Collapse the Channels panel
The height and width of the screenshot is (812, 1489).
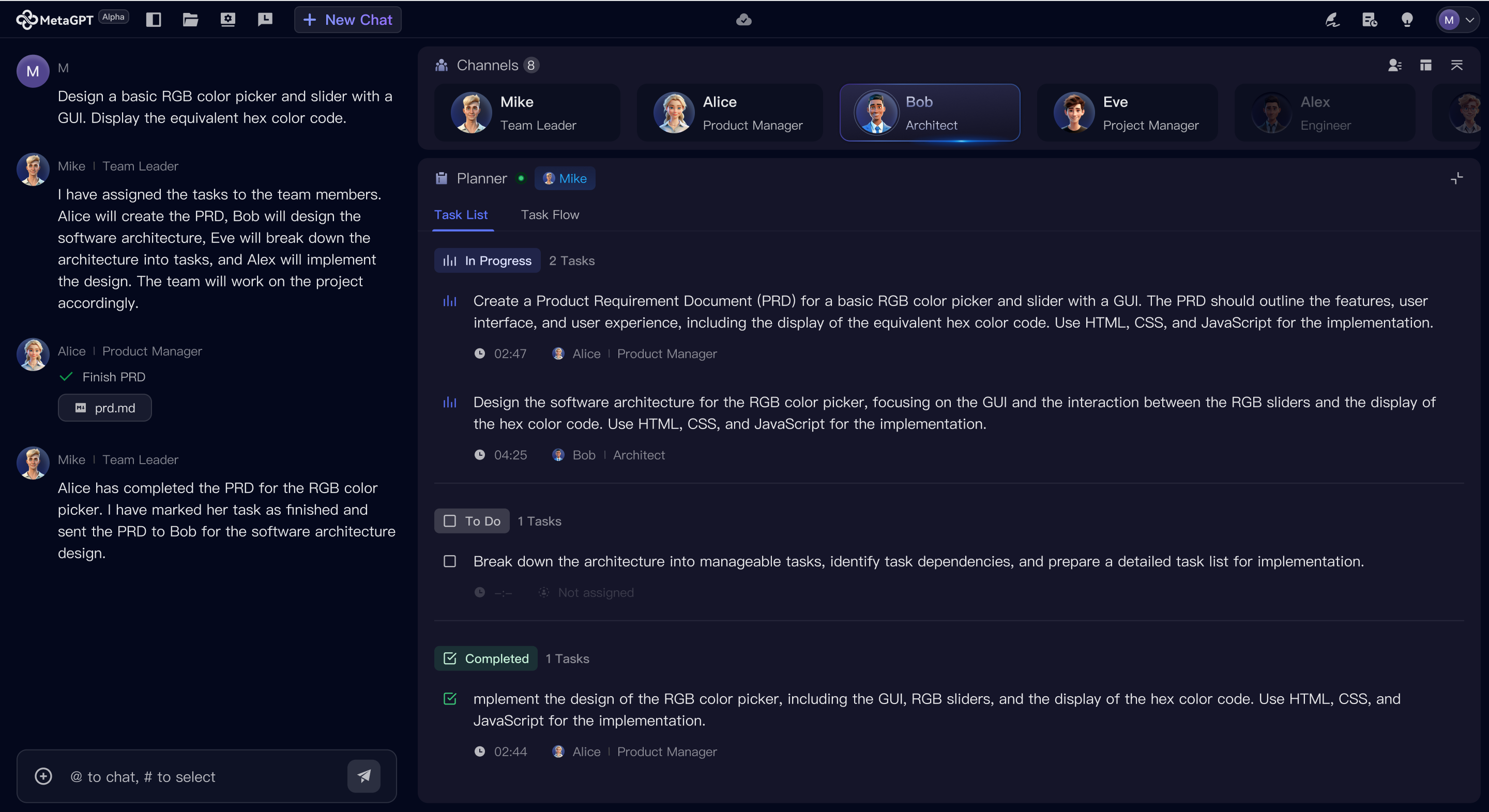[x=1456, y=65]
